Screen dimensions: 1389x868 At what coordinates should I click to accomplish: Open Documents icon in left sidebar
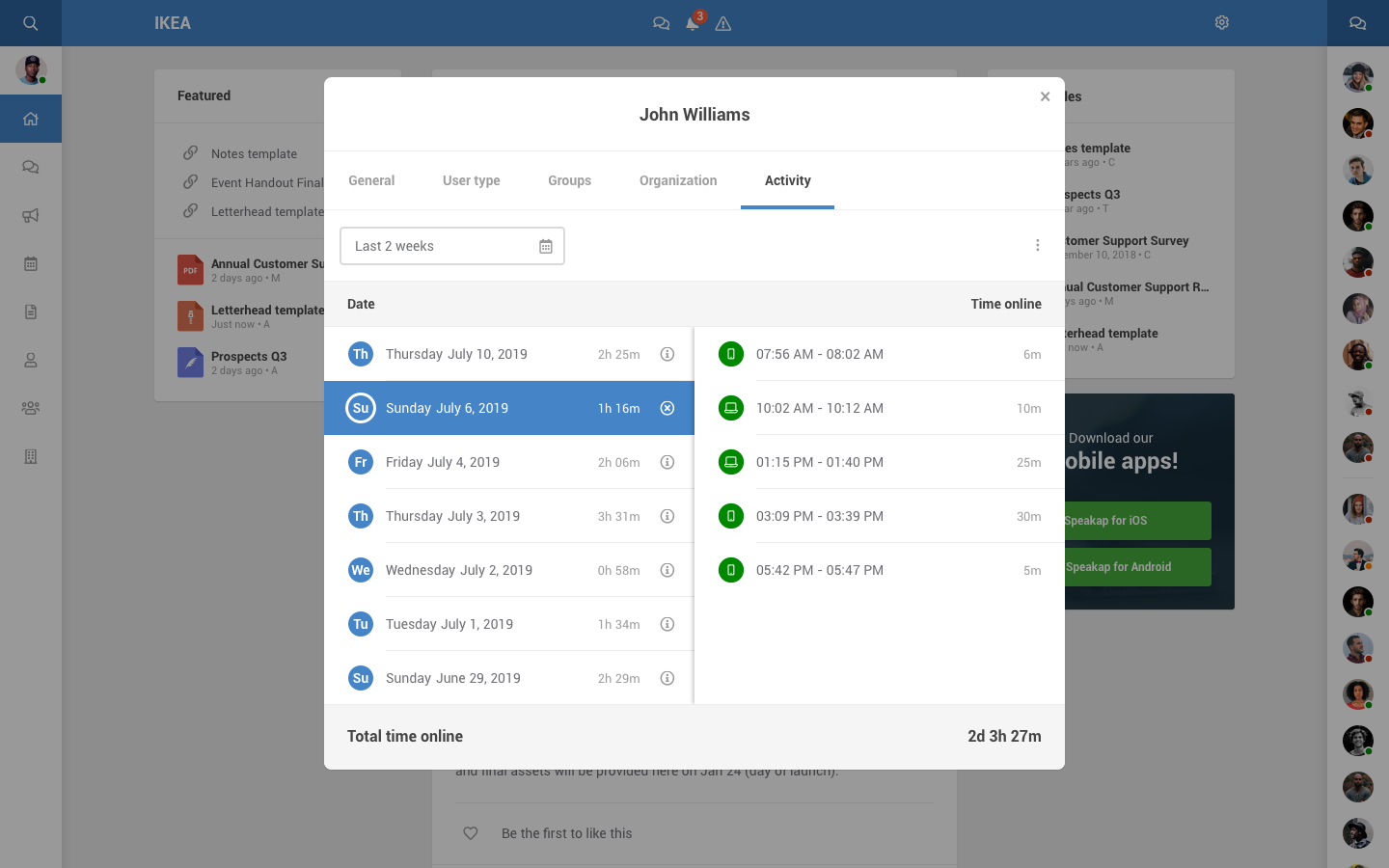[31, 312]
